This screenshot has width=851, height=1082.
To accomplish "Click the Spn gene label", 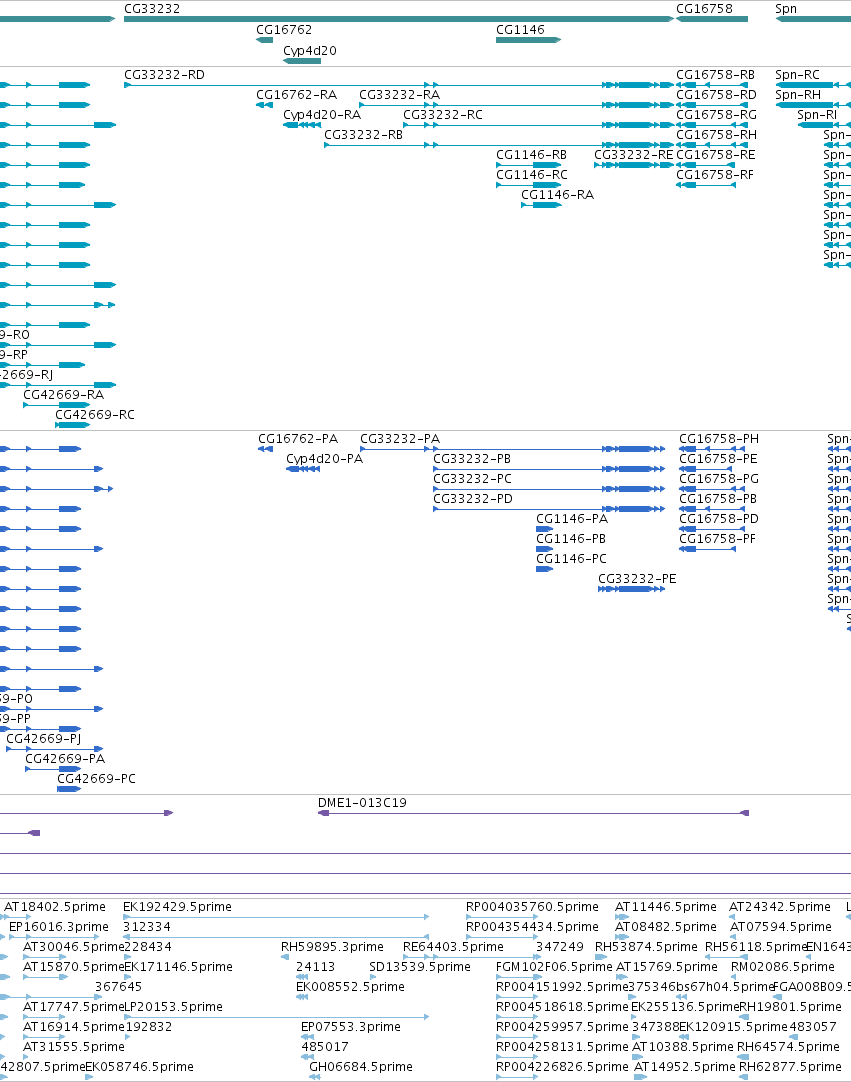I will point(786,9).
